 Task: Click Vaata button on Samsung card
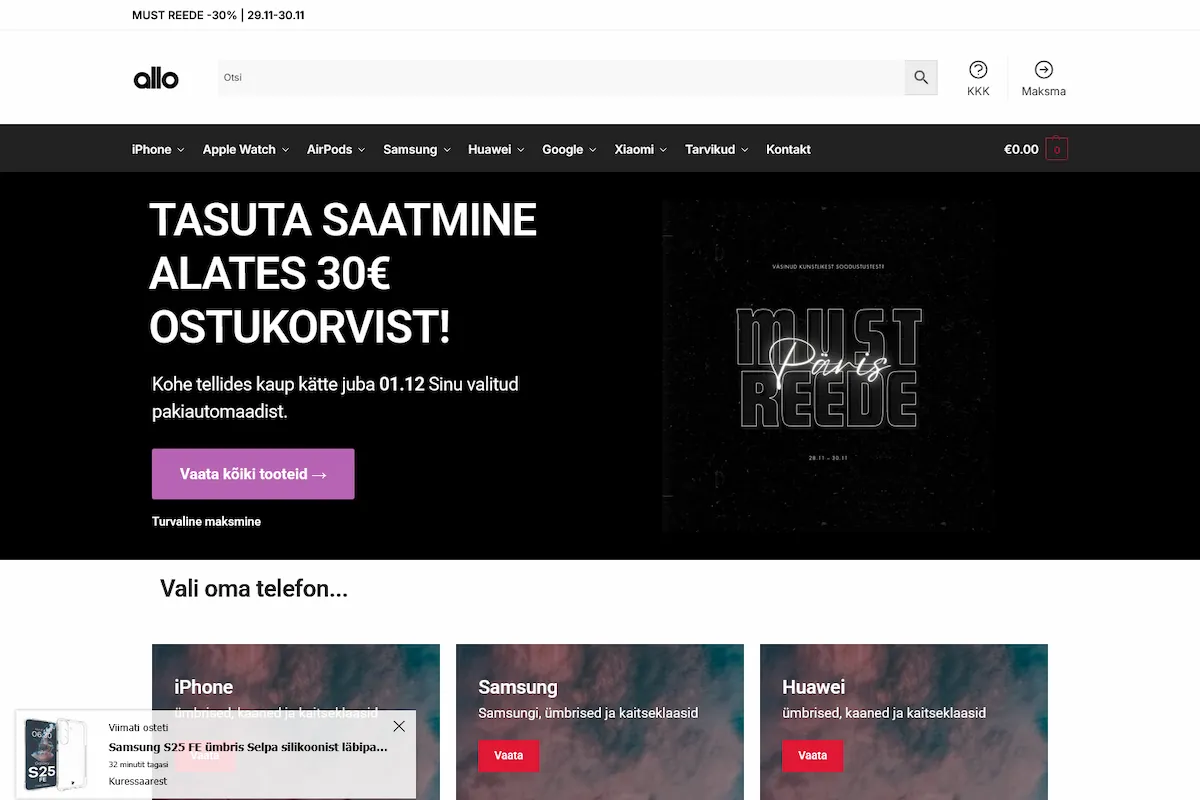[x=509, y=755]
